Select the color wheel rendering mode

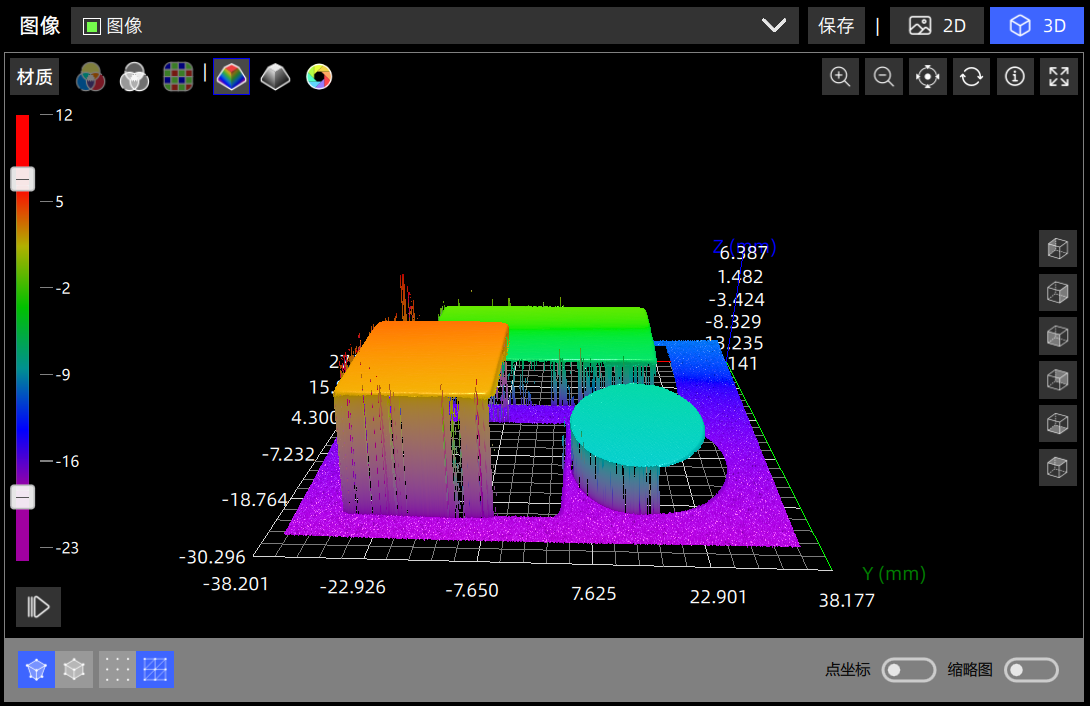[x=319, y=76]
